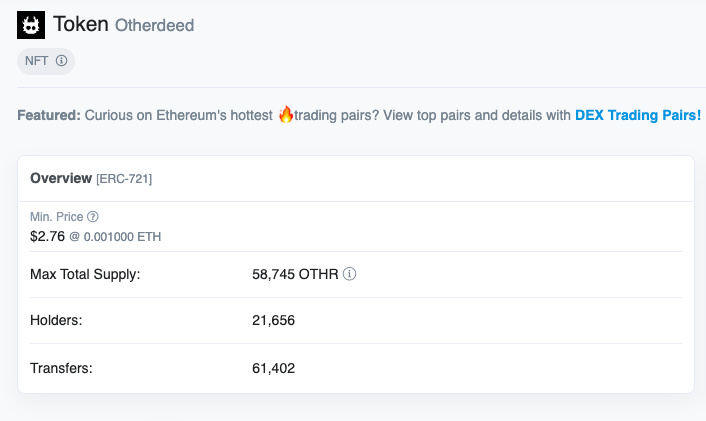This screenshot has width=706, height=421.
Task: Click the [ERC-721] label
Action: tap(124, 179)
